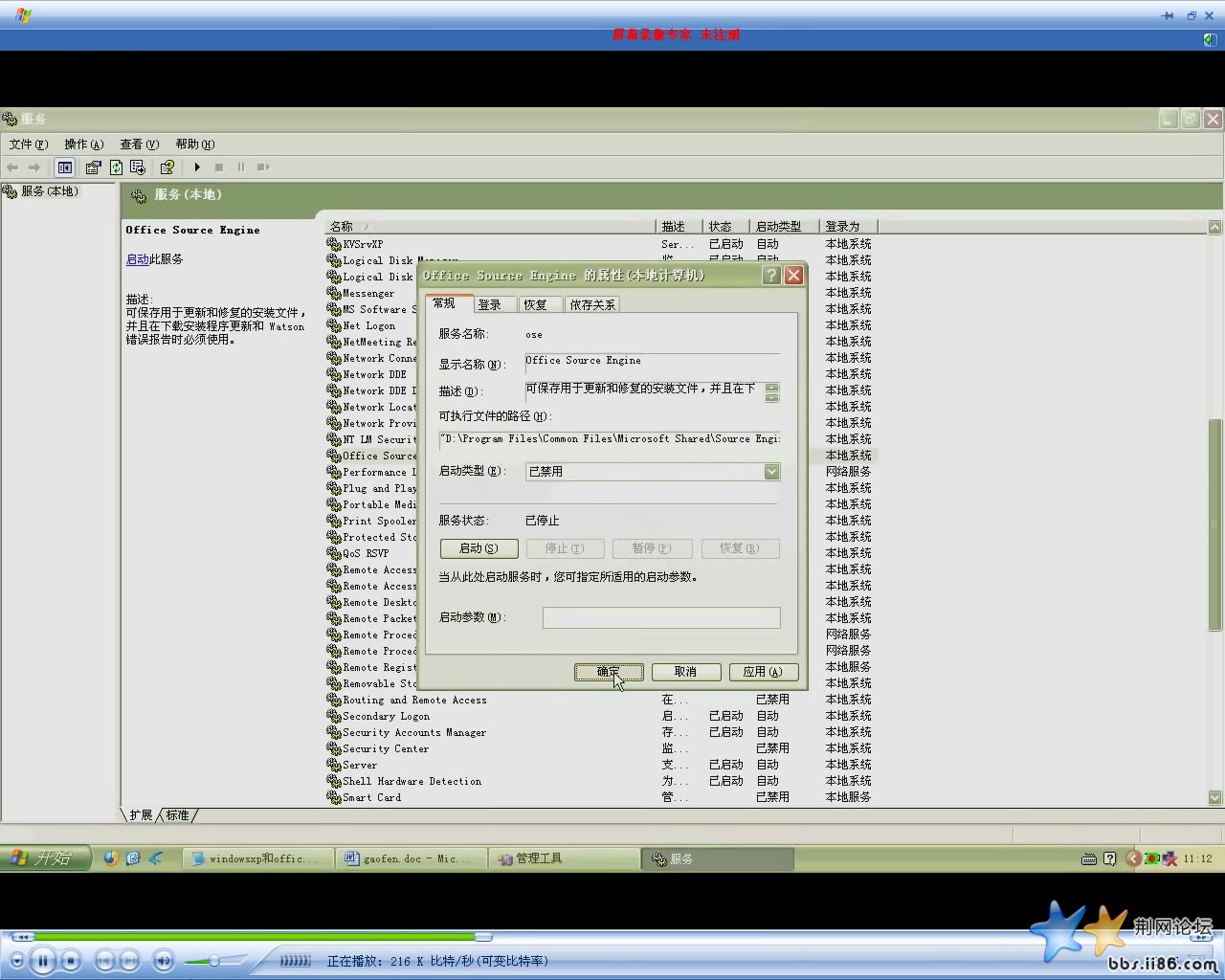Click the stop playback button
The image size is (1225, 980).
click(x=71, y=960)
